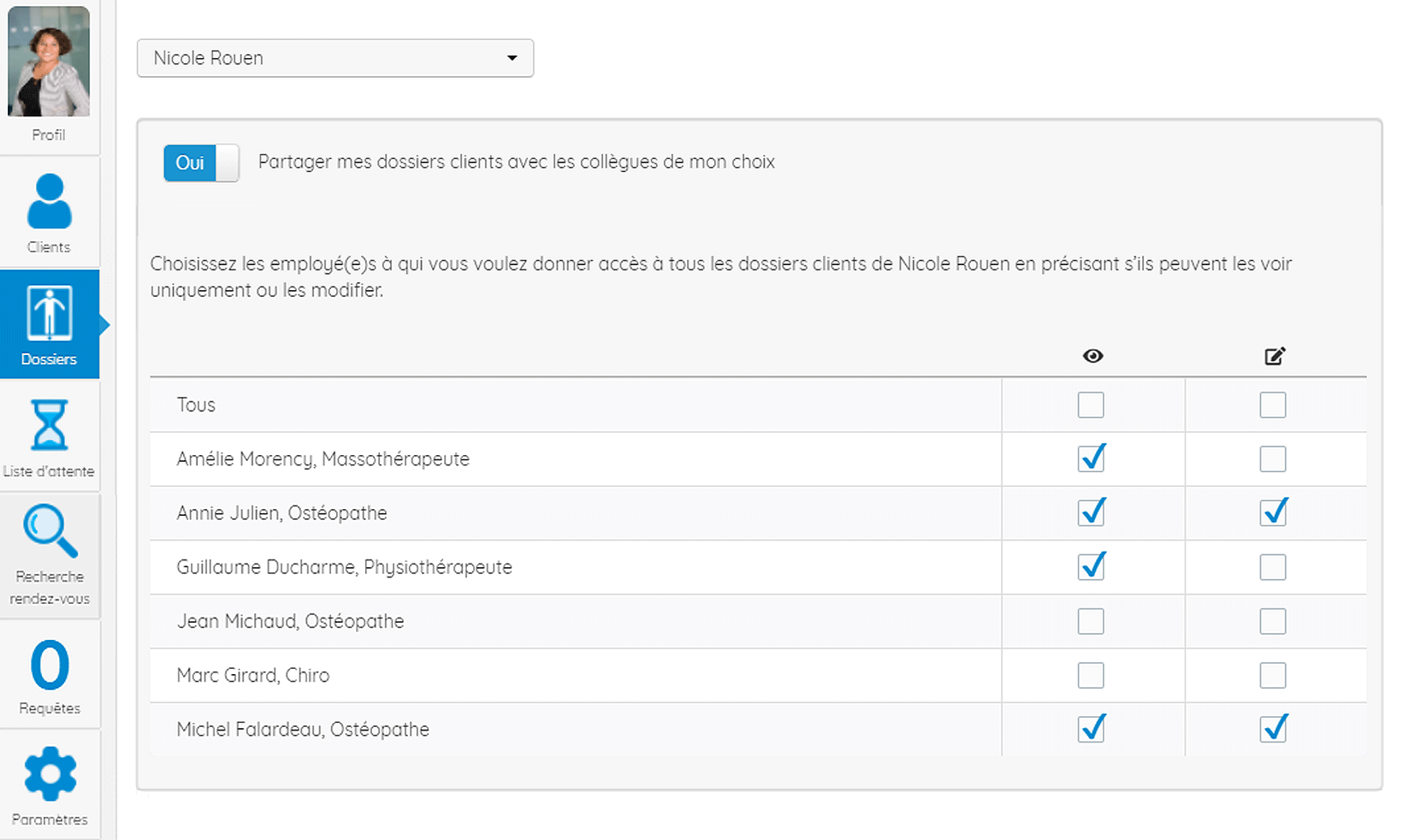This screenshot has height=840, width=1403.
Task: Uncheck edit access for Michel Falardeau
Action: [1273, 729]
